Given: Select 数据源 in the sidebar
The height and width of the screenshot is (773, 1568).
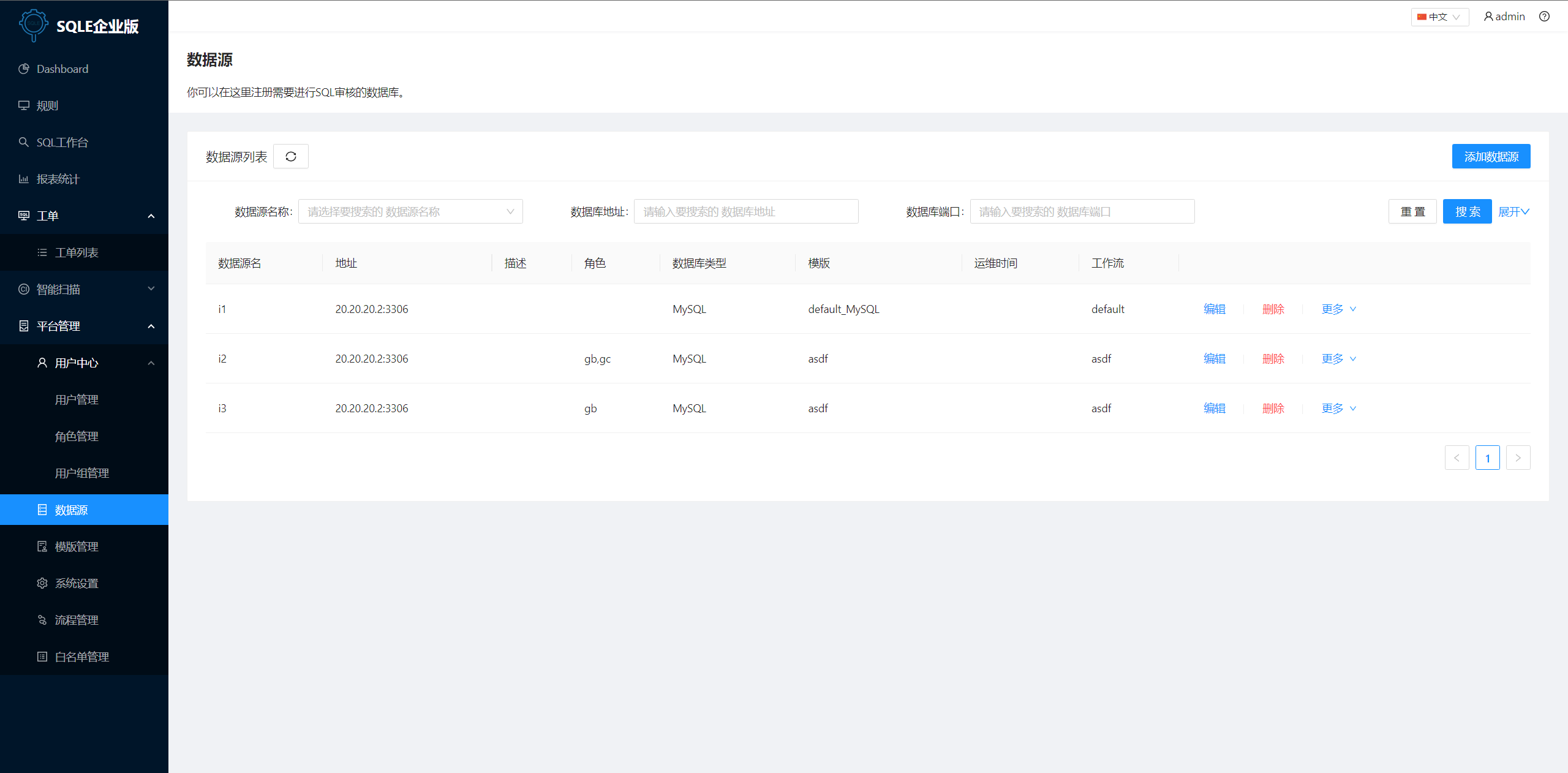Looking at the screenshot, I should pos(84,510).
